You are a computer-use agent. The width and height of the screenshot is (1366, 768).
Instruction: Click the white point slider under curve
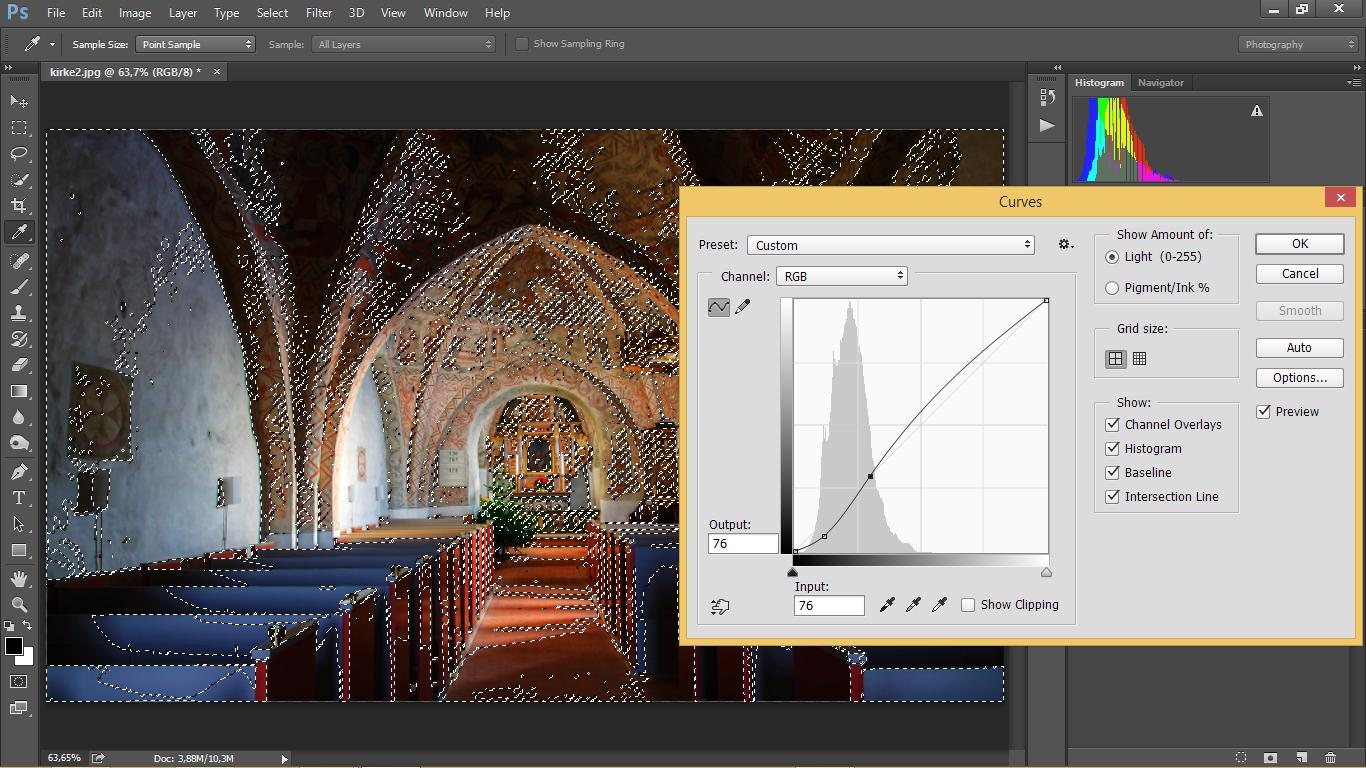1046,573
